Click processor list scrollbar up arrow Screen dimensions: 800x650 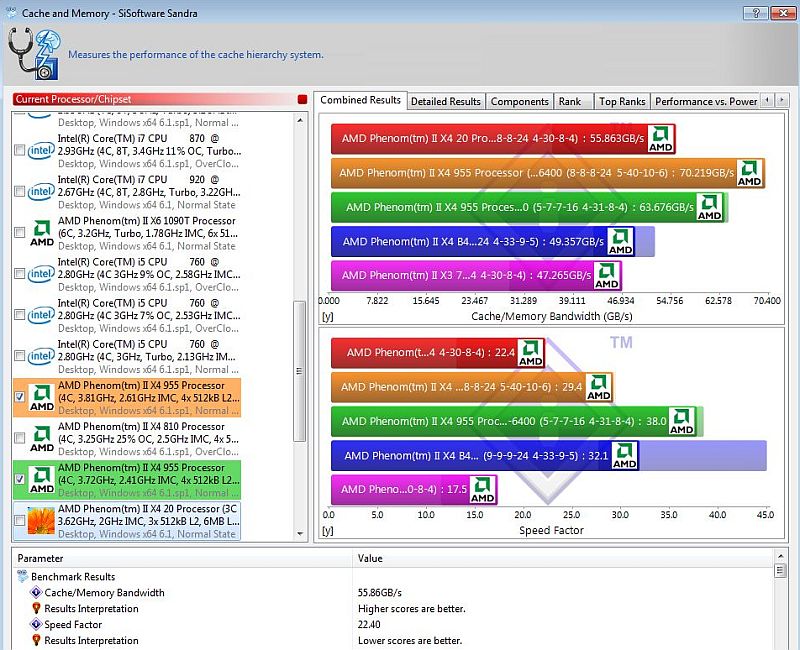coord(300,120)
